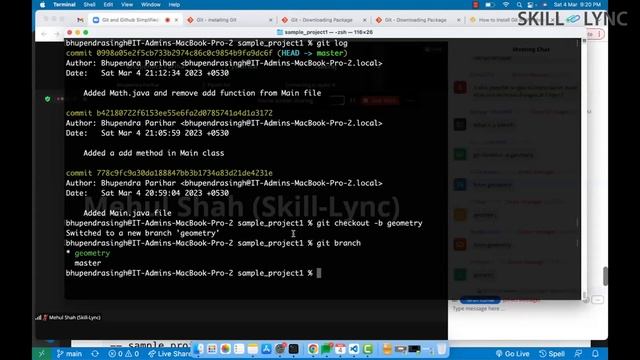Open Finder from the dock
Image resolution: width=640 pixels, height=360 pixels.
click(198, 349)
